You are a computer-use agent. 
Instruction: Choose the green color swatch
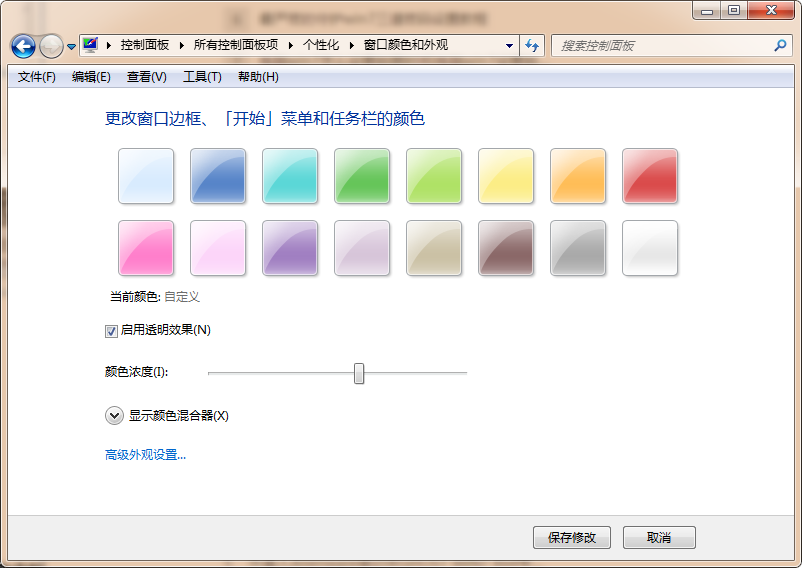click(x=362, y=176)
